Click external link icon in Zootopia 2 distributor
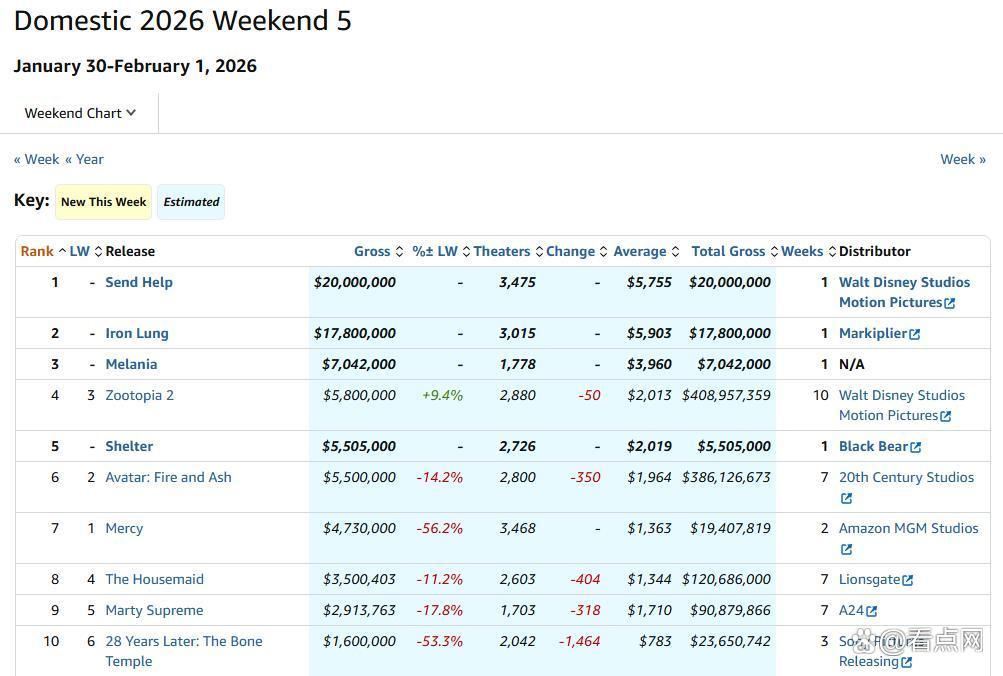The image size is (1003, 676). pos(945,416)
